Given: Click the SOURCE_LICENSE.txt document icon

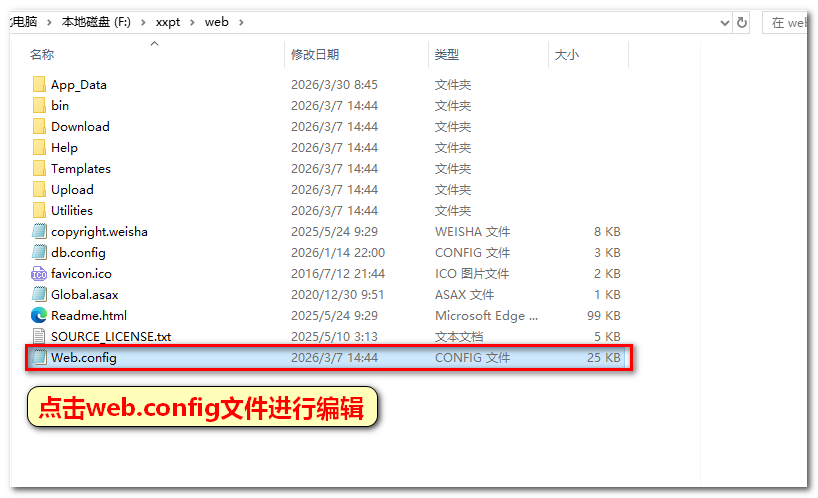Looking at the screenshot, I should coord(39,337).
